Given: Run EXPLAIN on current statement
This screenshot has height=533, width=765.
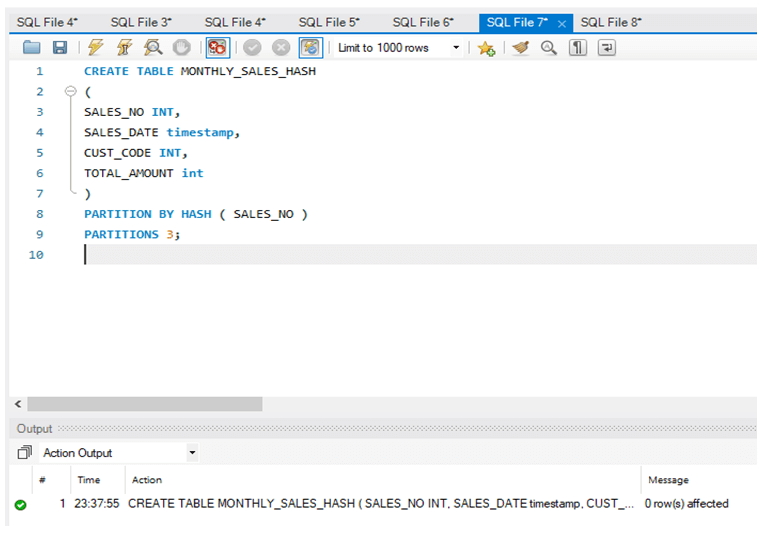Looking at the screenshot, I should (x=153, y=47).
